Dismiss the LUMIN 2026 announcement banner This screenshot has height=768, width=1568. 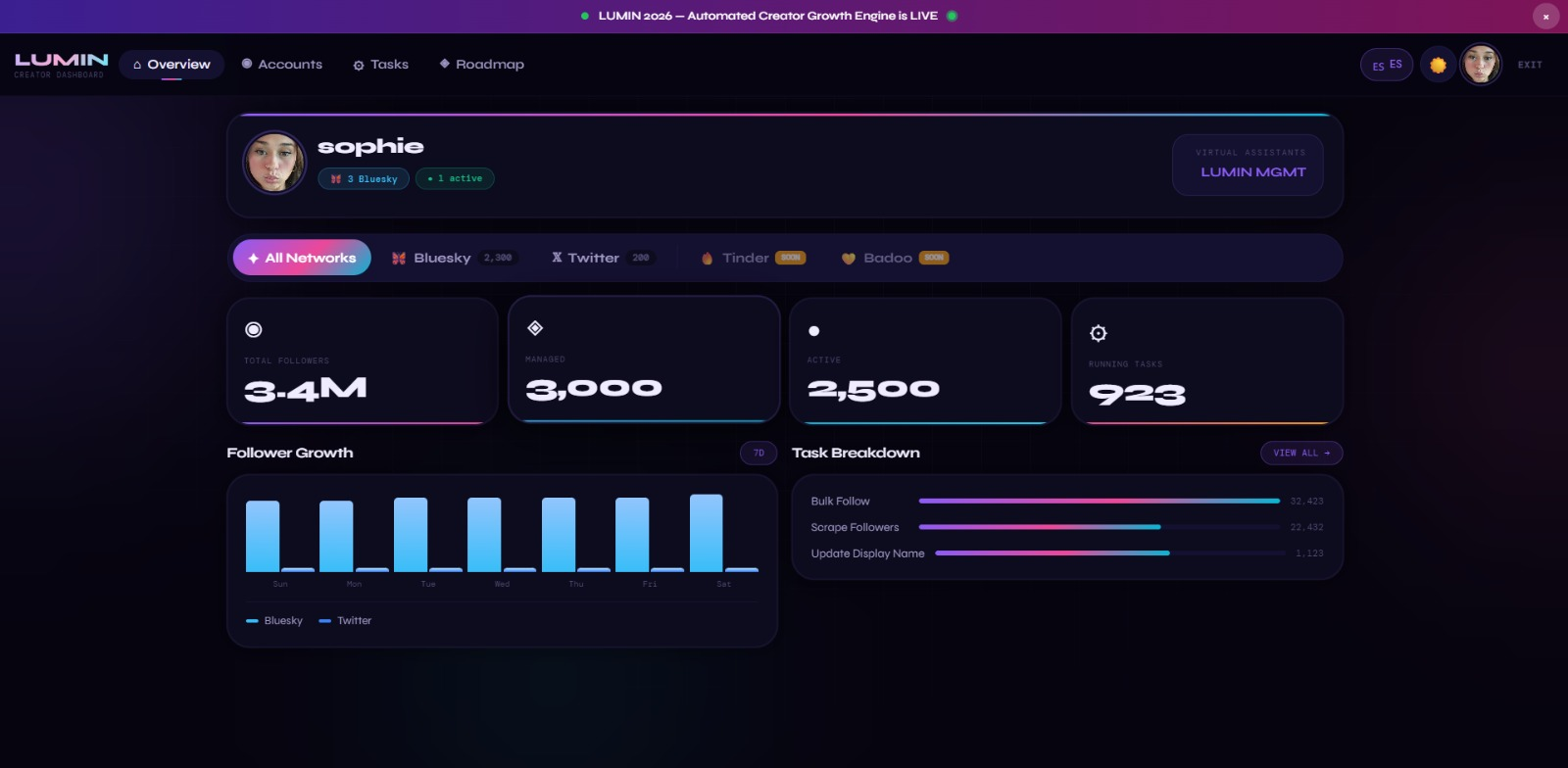[1545, 17]
